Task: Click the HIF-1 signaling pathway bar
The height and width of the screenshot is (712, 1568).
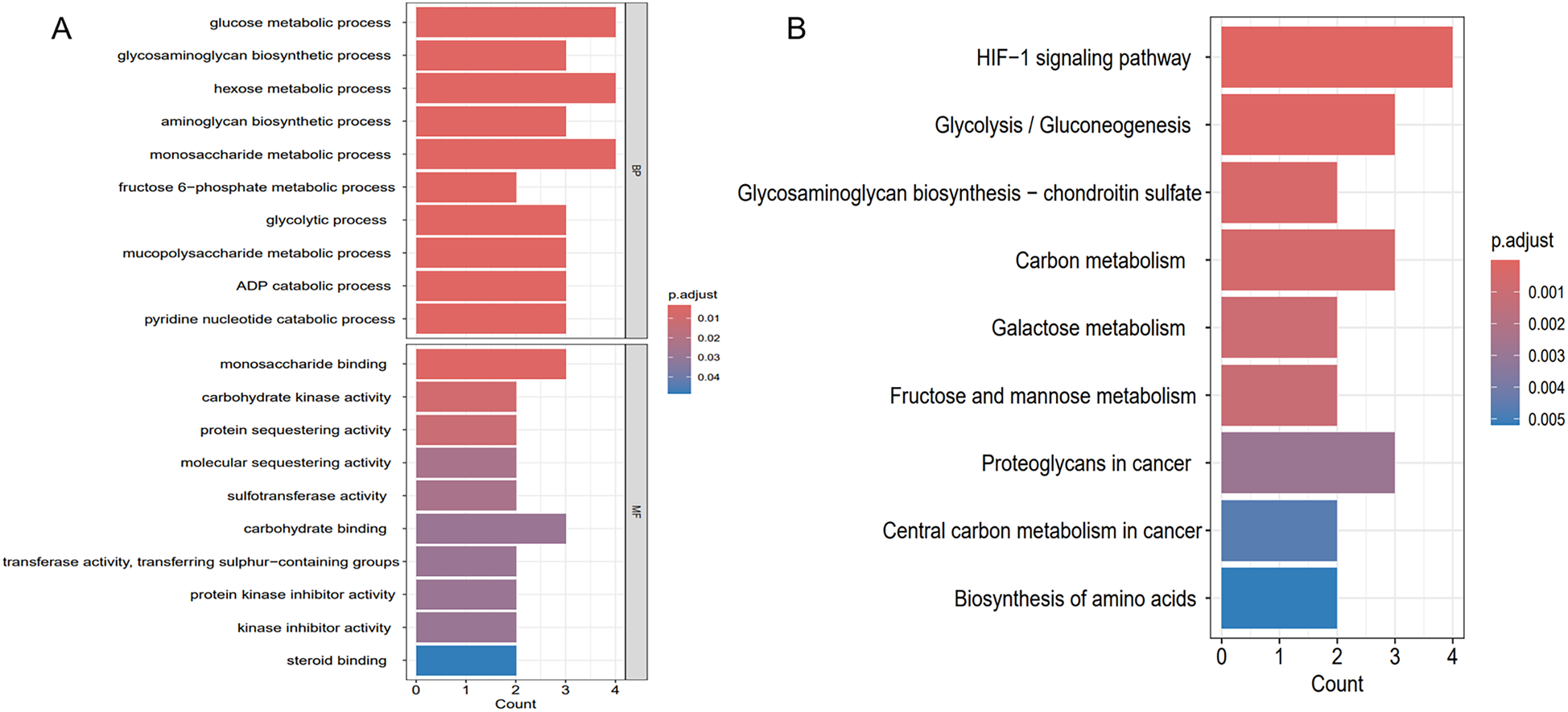Action: click(1336, 57)
